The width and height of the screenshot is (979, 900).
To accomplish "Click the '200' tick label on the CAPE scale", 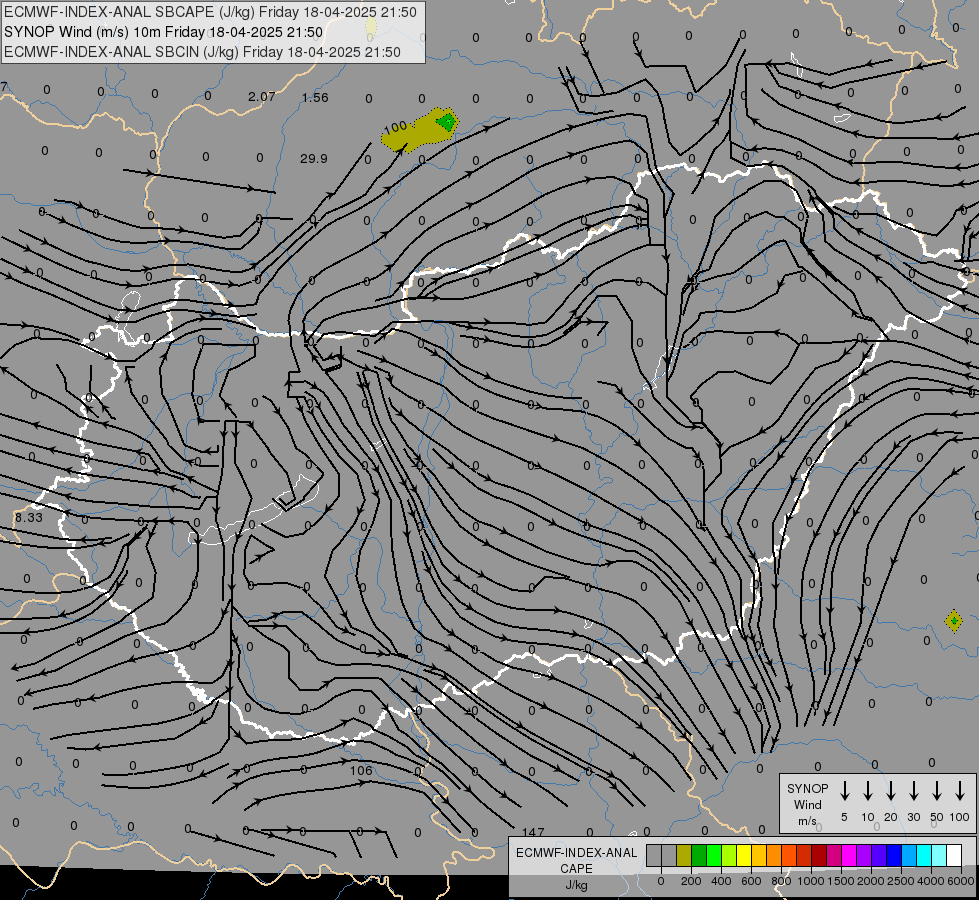I will [691, 881].
